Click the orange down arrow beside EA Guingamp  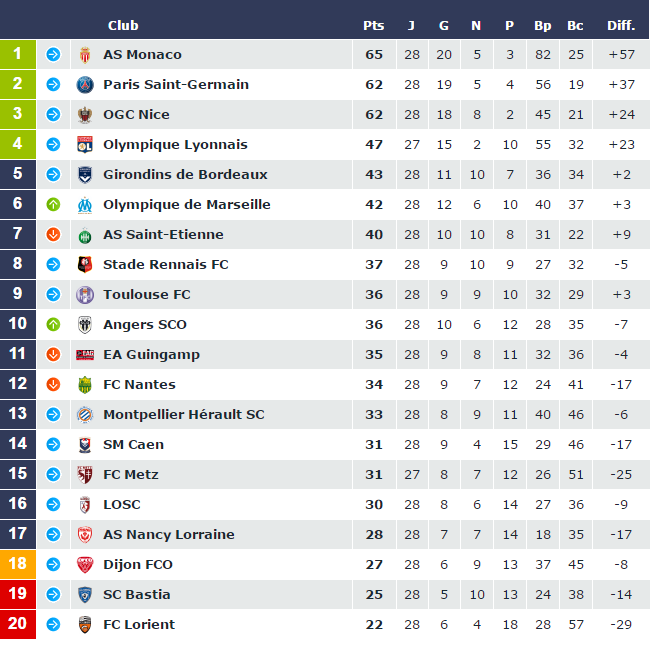click(x=53, y=355)
